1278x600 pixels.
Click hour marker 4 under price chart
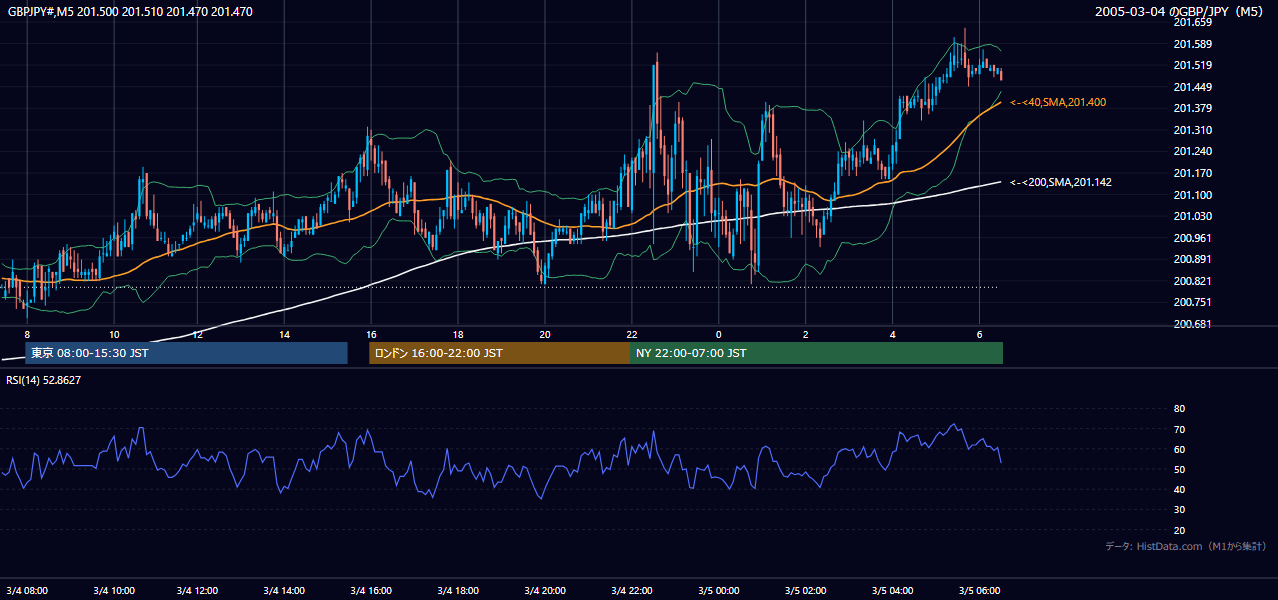(892, 334)
